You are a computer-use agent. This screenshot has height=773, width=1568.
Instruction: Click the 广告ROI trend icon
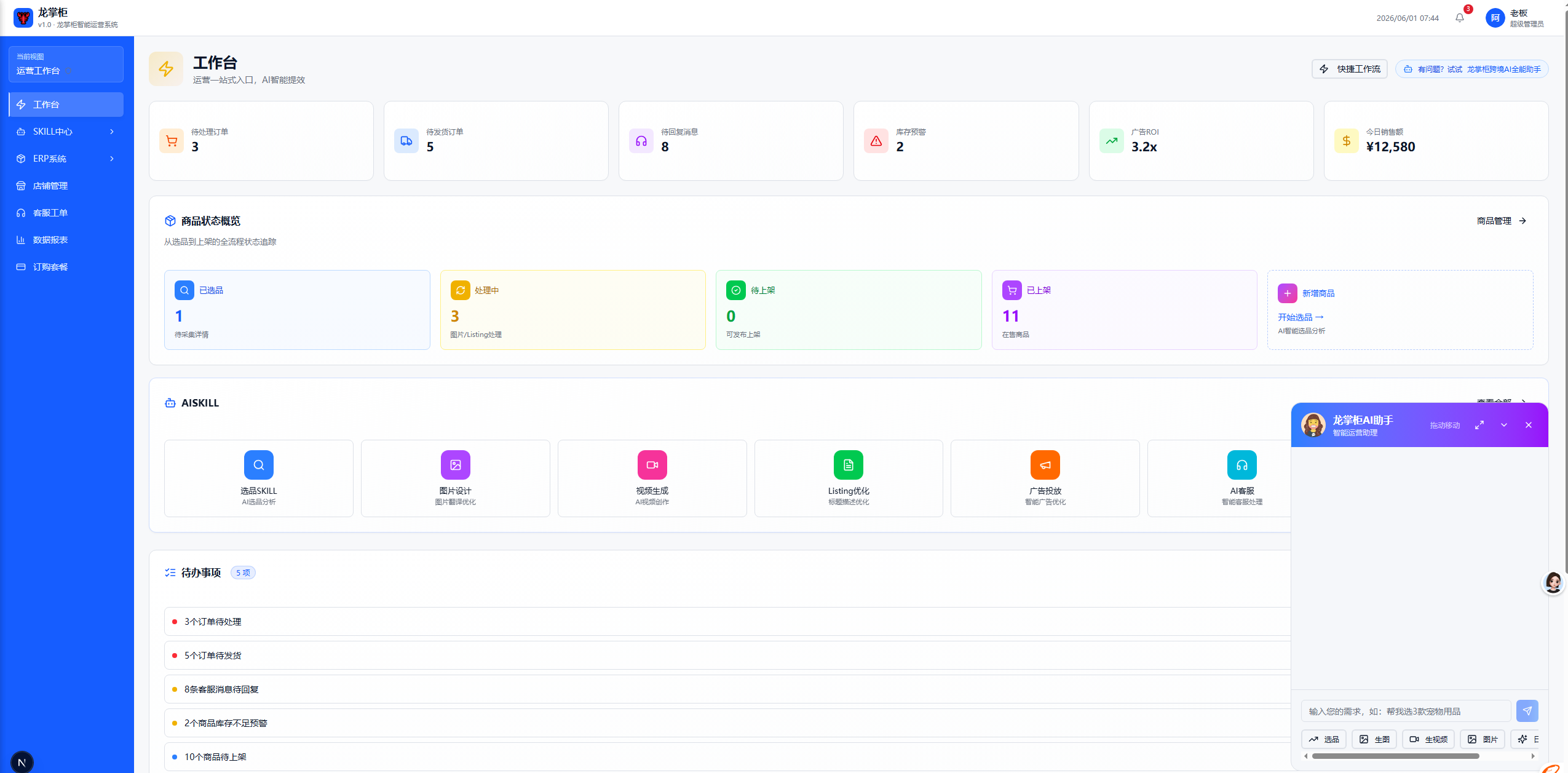1112,141
